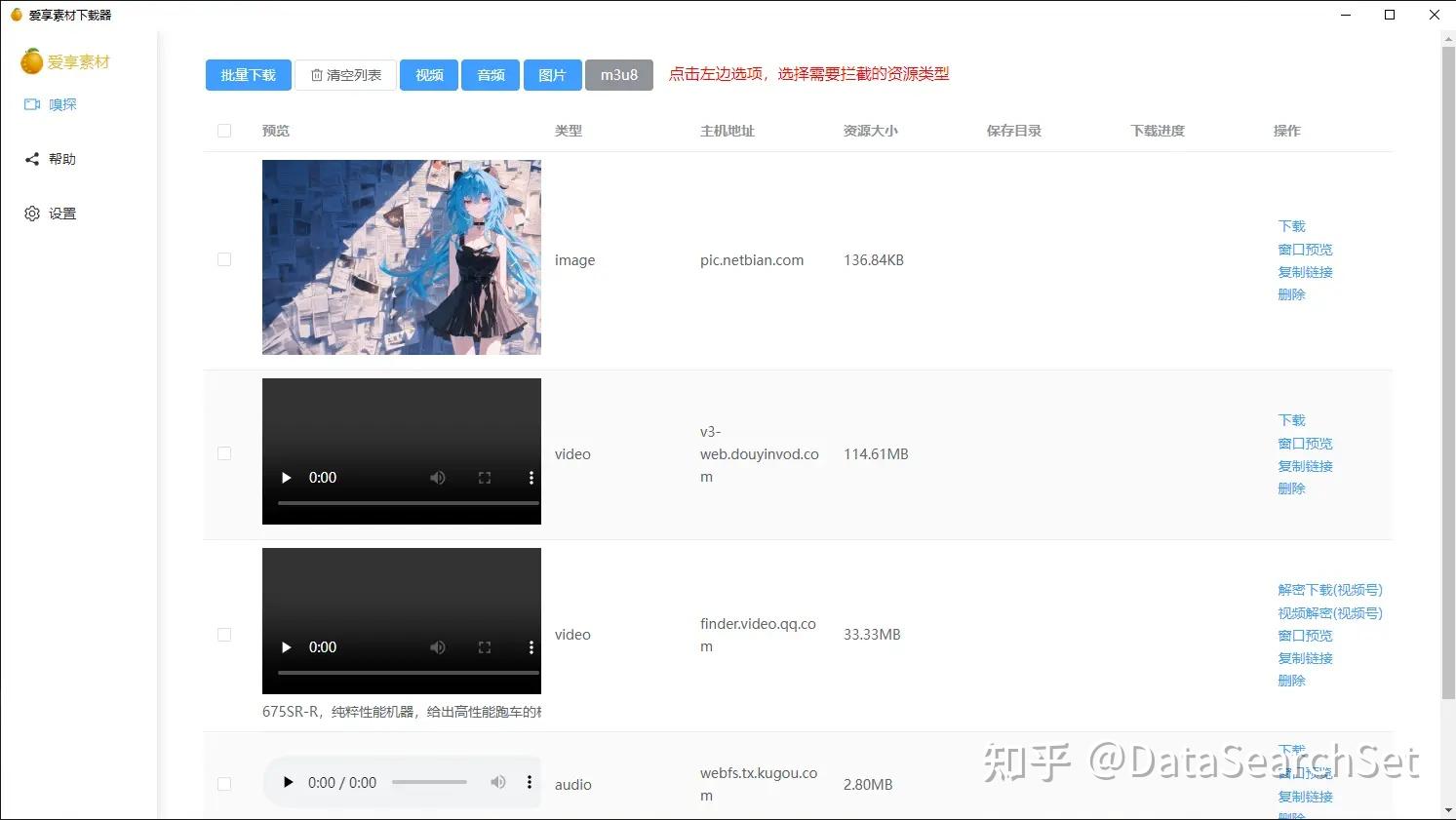Switch to the 视频 filter tab
The height and width of the screenshot is (820, 1456).
(428, 74)
